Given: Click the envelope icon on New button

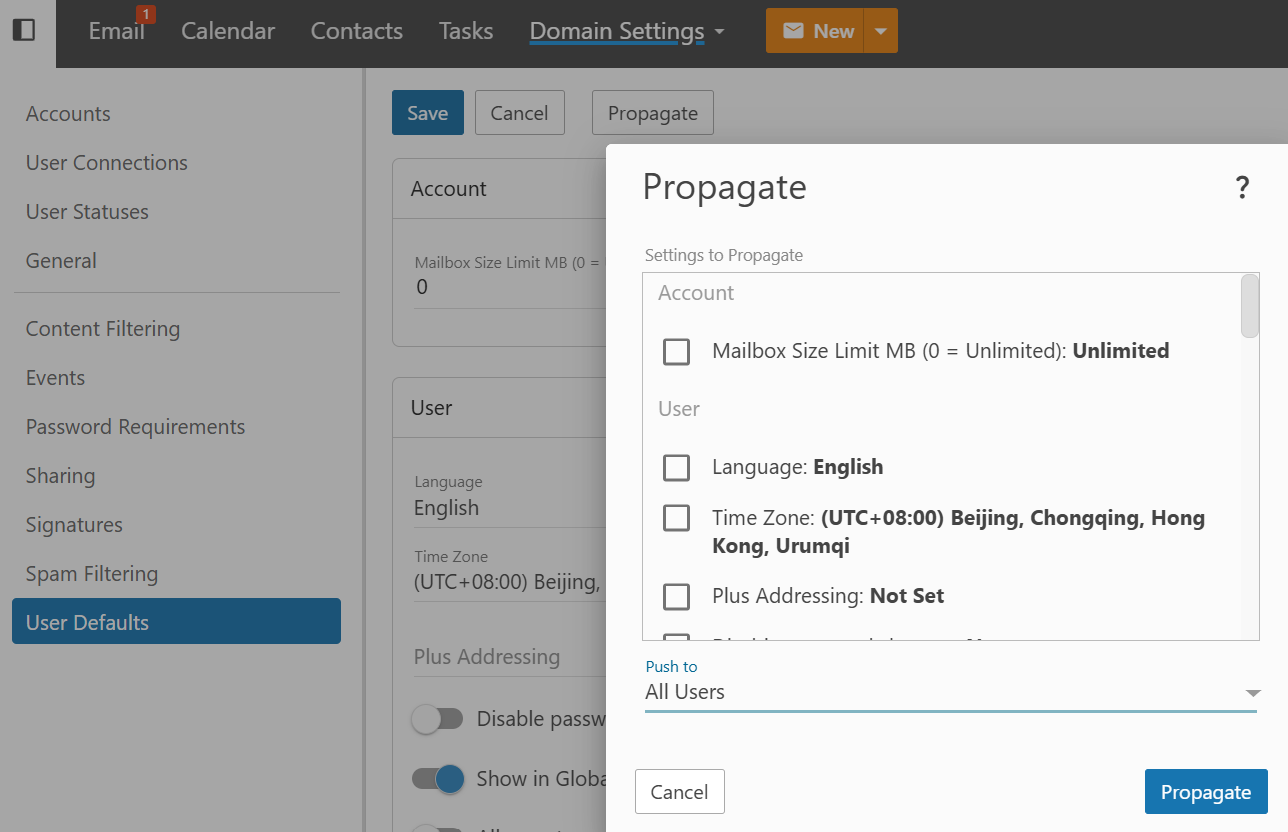Looking at the screenshot, I should coord(793,31).
